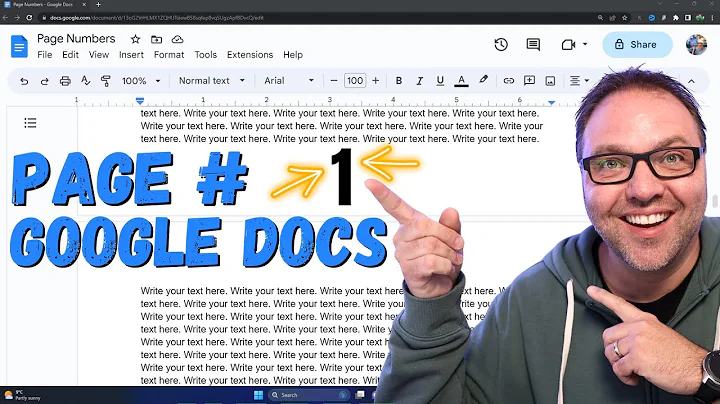Open the Help menu
This screenshot has width=720, height=404.
tap(292, 55)
